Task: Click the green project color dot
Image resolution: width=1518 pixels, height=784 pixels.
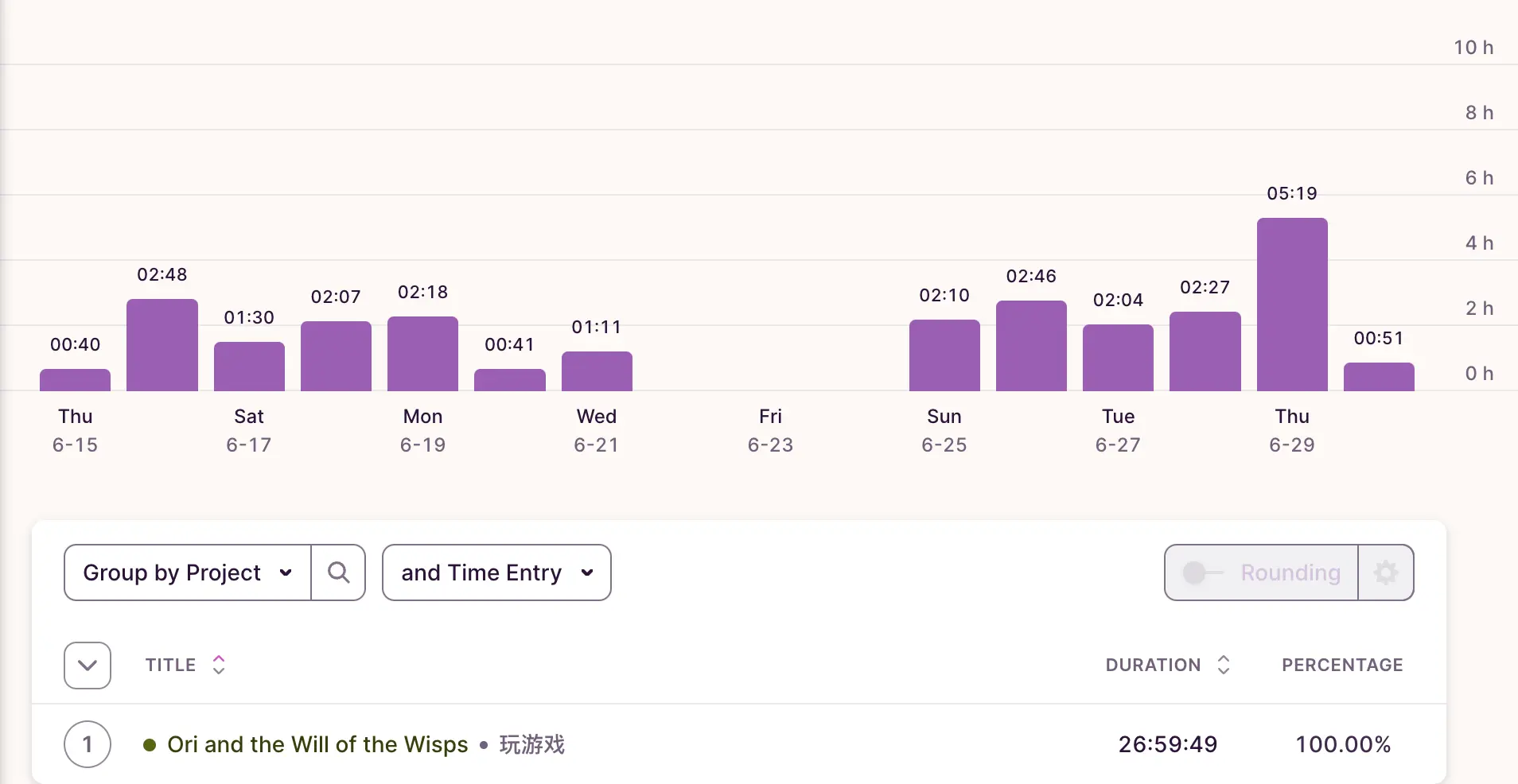Action: [150, 745]
